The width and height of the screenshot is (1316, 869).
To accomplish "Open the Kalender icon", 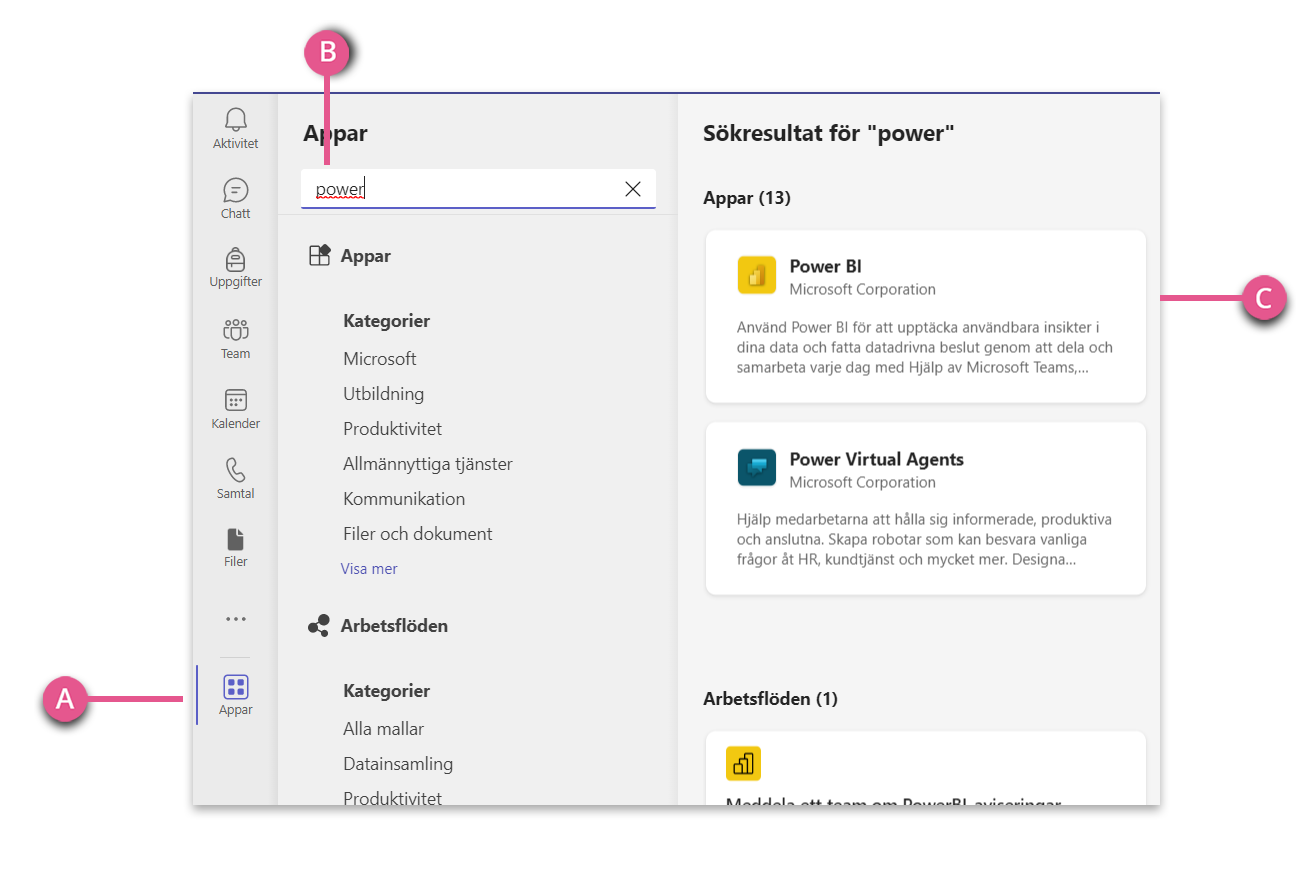I will [x=235, y=400].
